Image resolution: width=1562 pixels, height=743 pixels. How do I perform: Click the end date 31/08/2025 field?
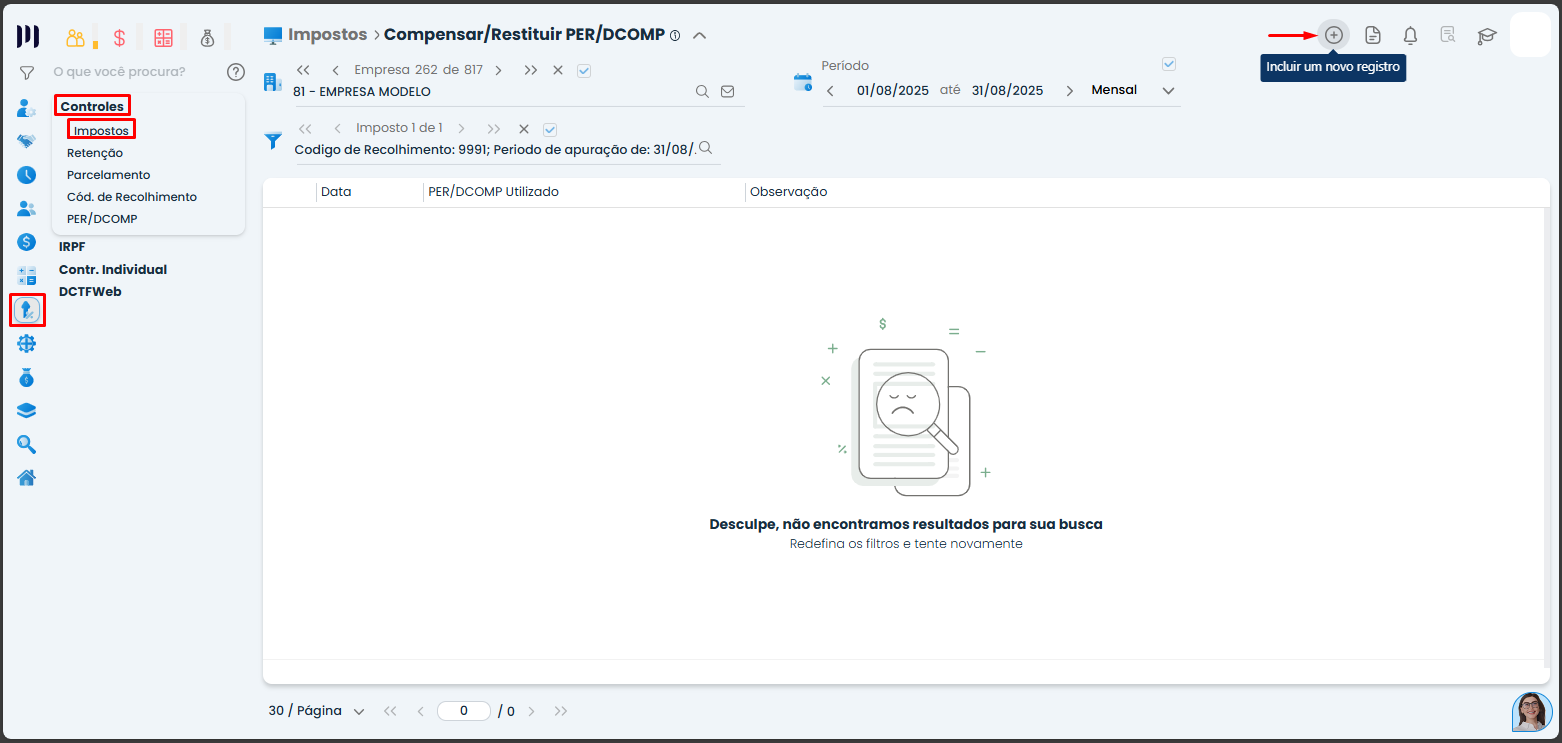[1007, 90]
